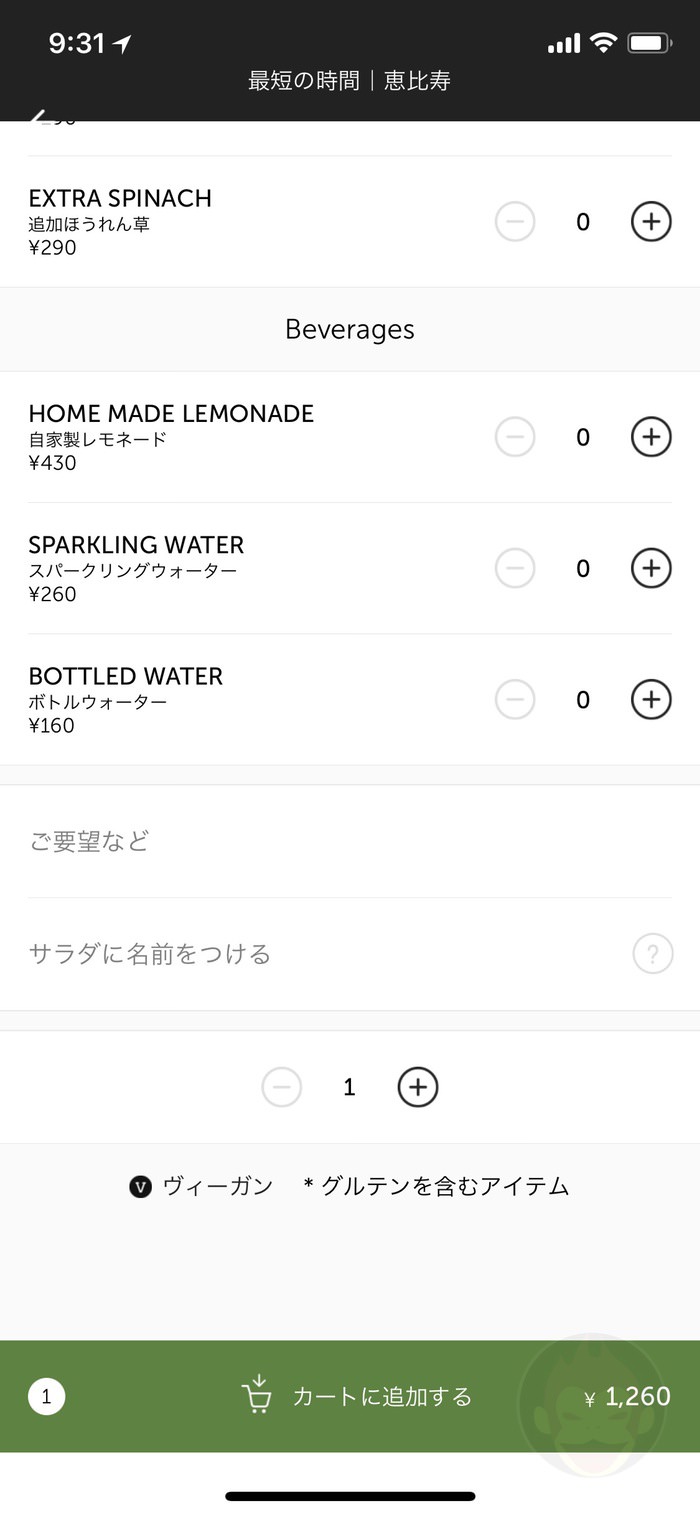Click the plus icon for HOME MADE LEMONADE
700x1516 pixels.
[x=650, y=437]
